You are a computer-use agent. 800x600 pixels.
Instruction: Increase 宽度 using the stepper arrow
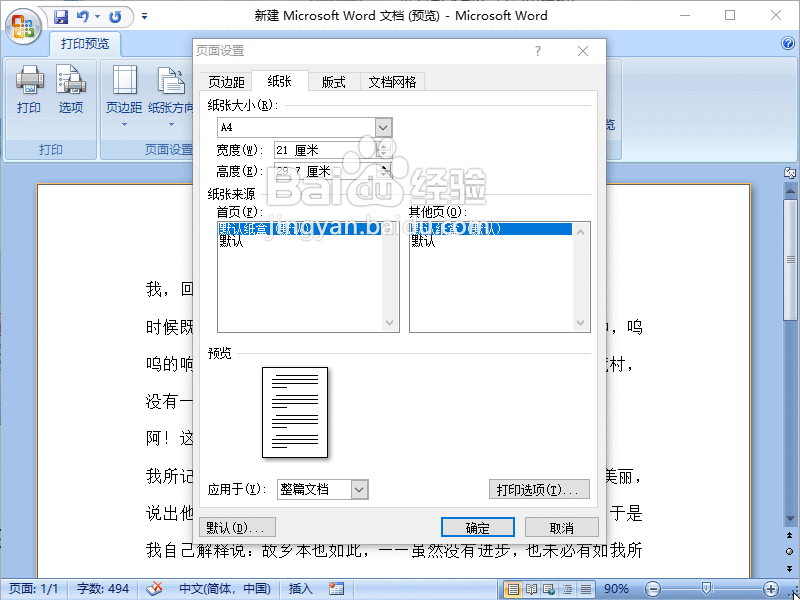384,144
